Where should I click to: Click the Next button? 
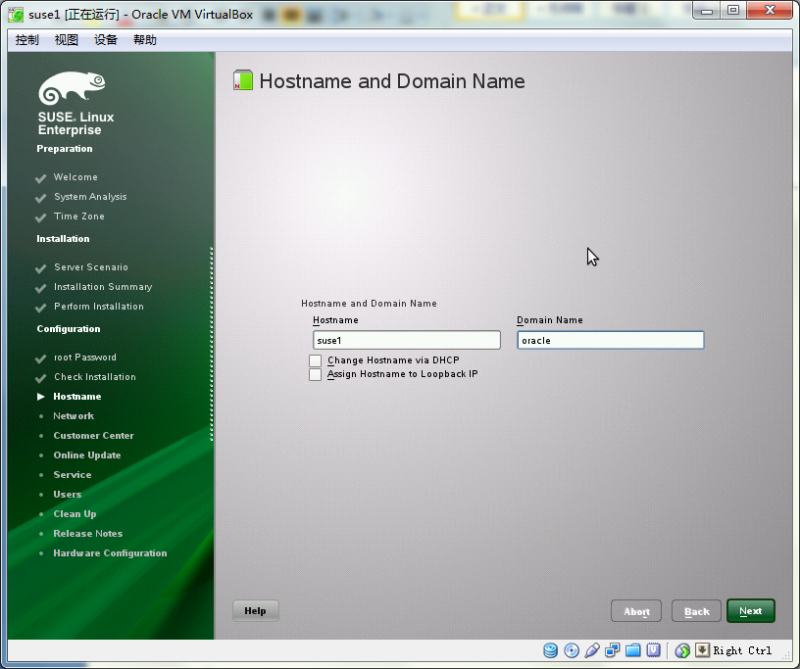tap(751, 610)
